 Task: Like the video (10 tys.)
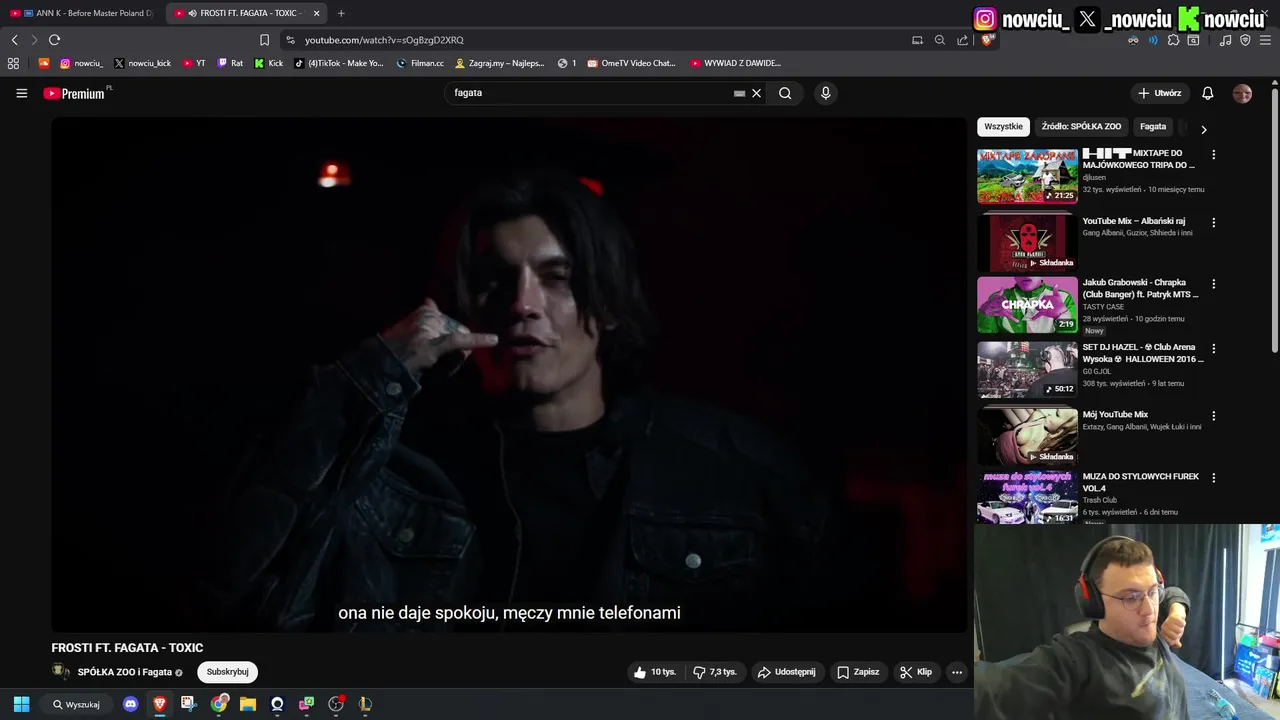point(655,672)
